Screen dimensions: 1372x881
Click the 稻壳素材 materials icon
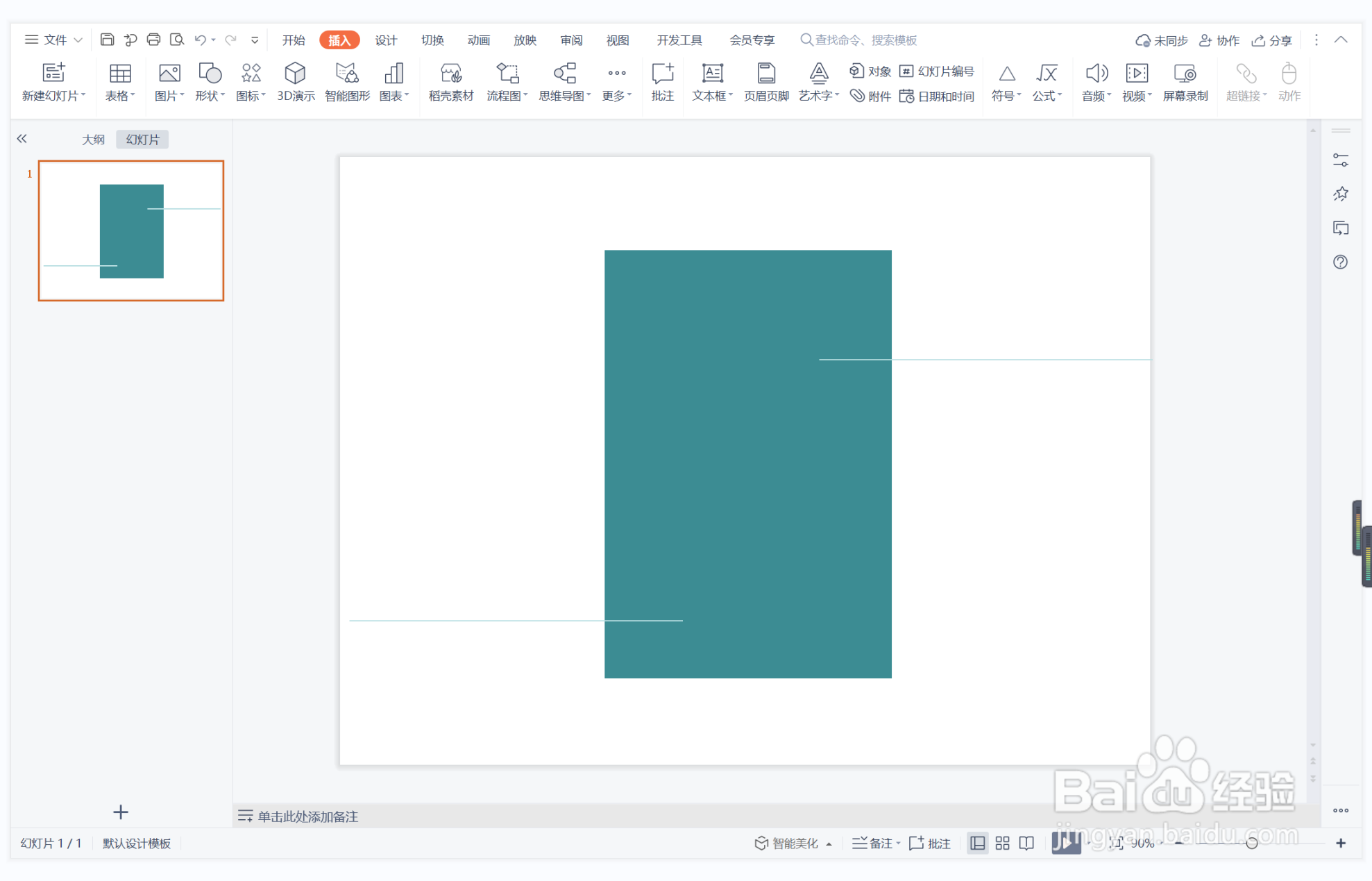click(x=450, y=81)
